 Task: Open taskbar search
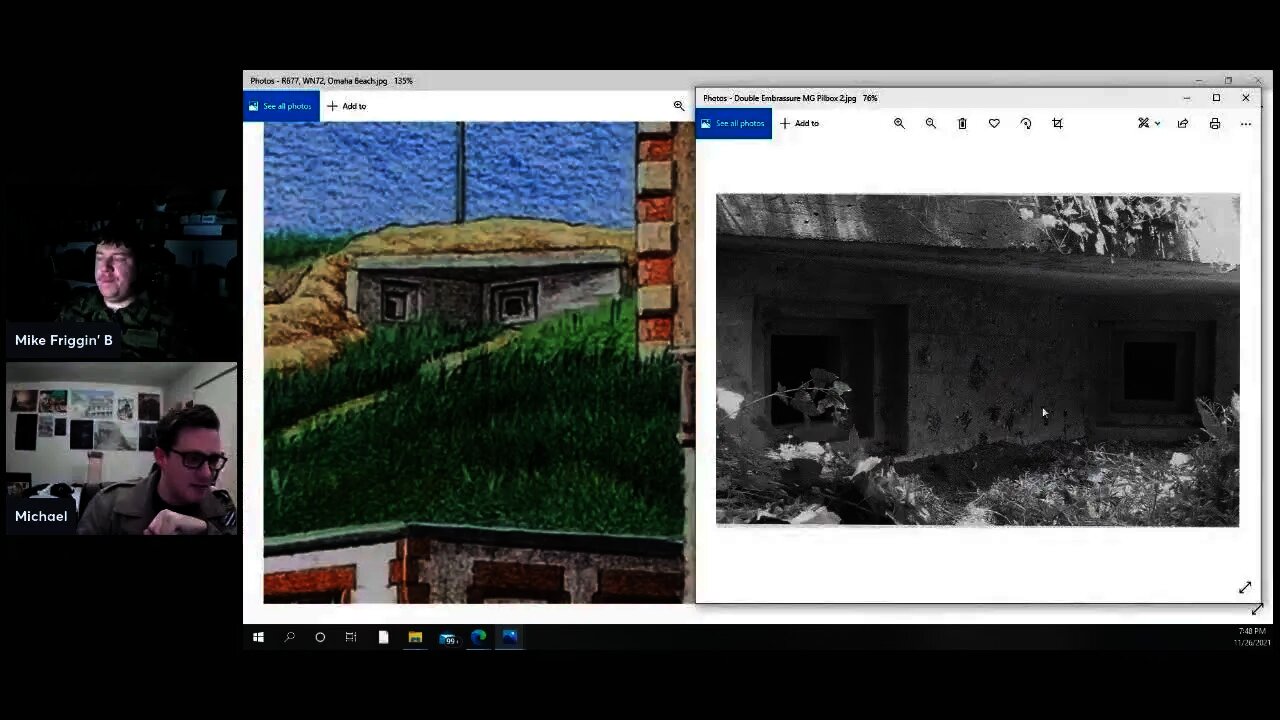point(290,637)
